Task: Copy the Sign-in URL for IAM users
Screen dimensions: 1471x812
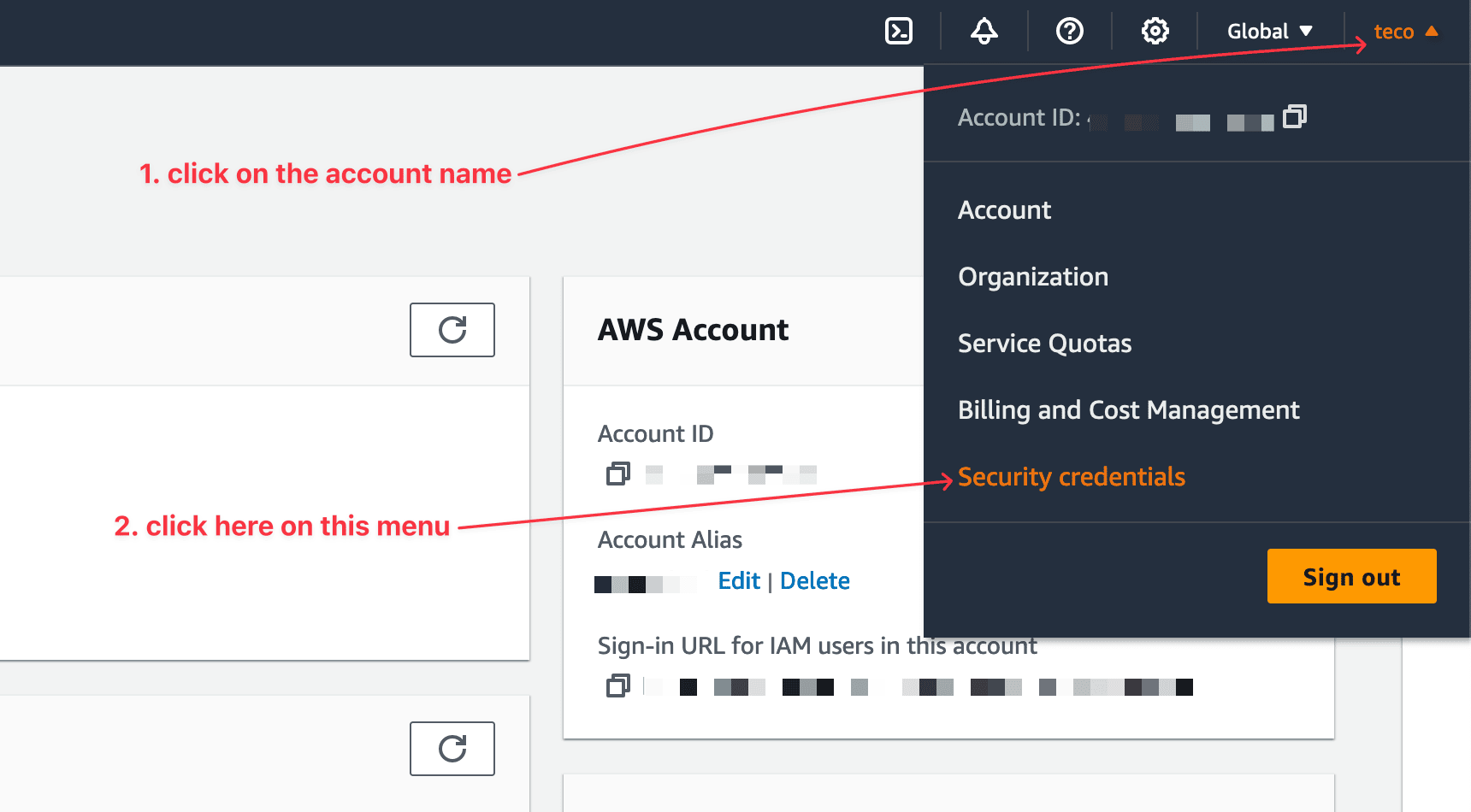Action: (617, 686)
